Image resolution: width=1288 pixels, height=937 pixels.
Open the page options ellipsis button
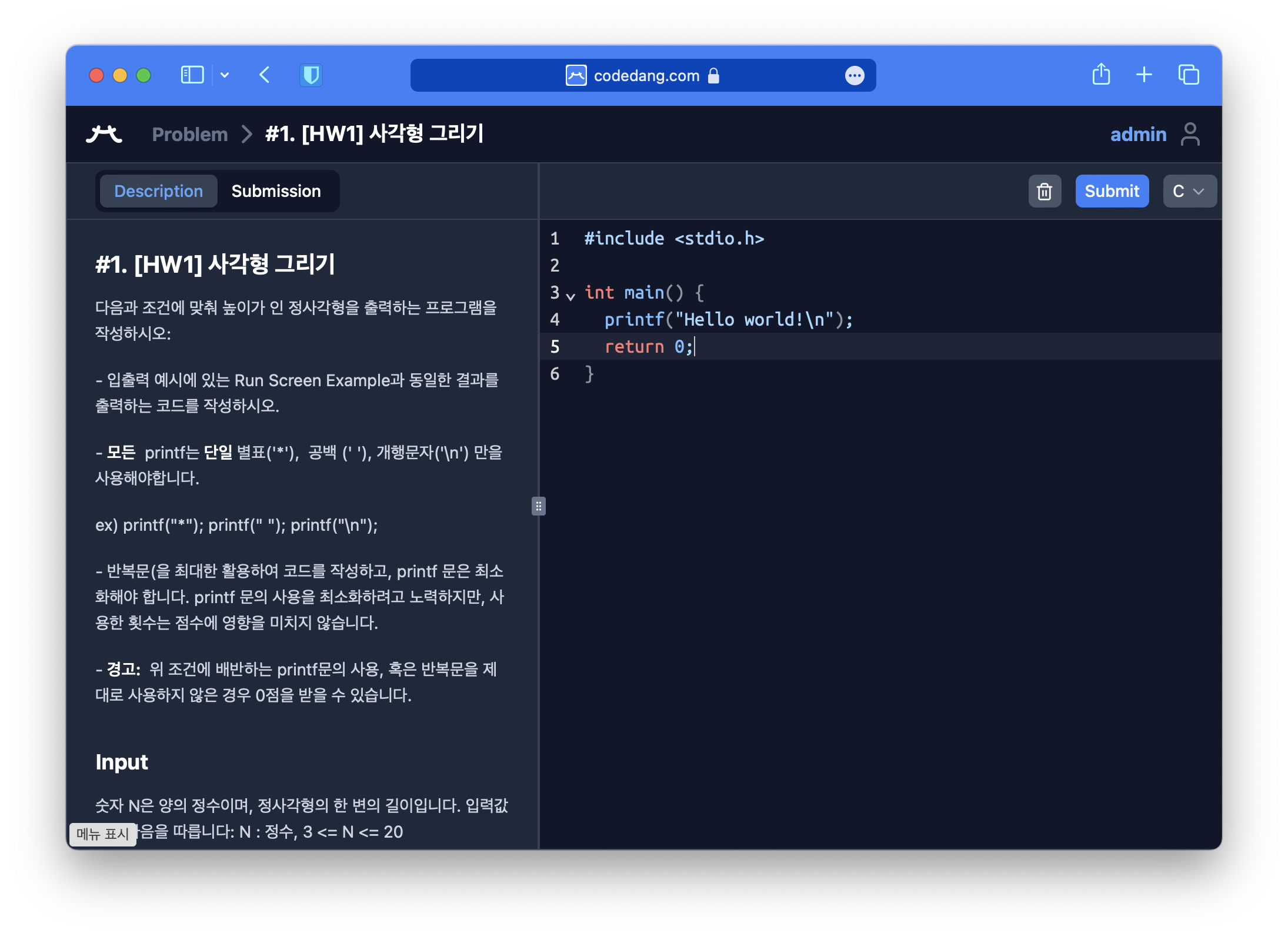coord(855,75)
